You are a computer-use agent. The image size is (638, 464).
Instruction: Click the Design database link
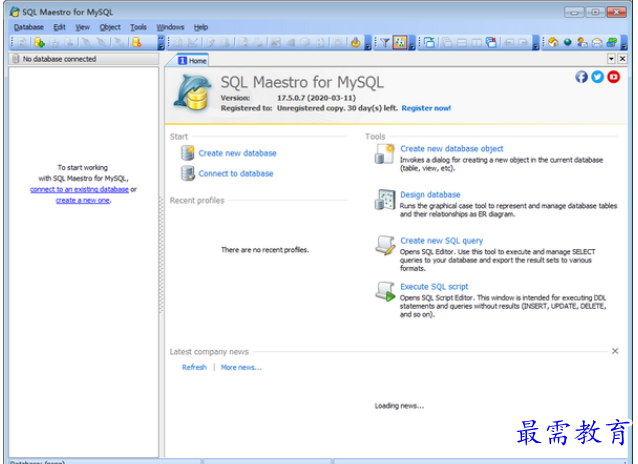pos(430,195)
